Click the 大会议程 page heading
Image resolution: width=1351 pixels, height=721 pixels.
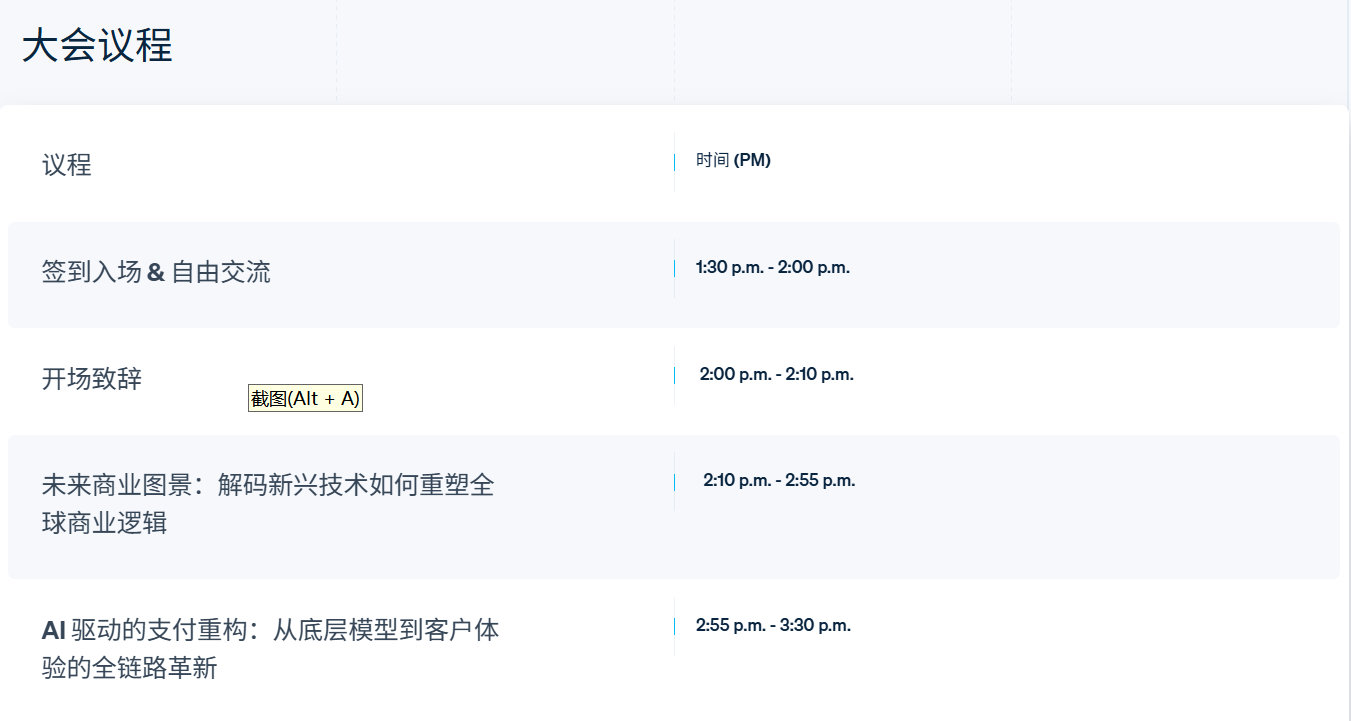coord(97,46)
